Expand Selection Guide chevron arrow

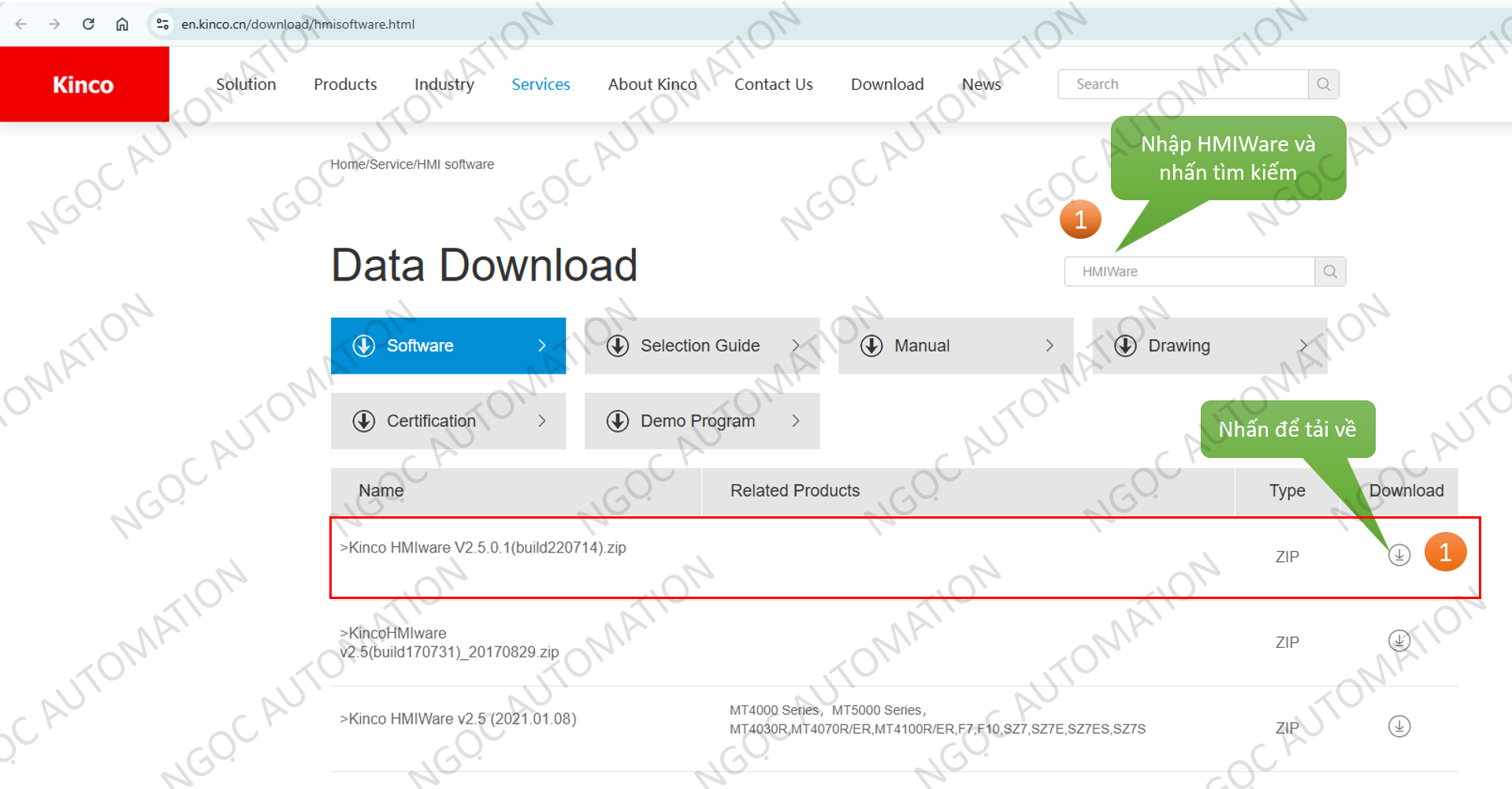click(x=796, y=345)
